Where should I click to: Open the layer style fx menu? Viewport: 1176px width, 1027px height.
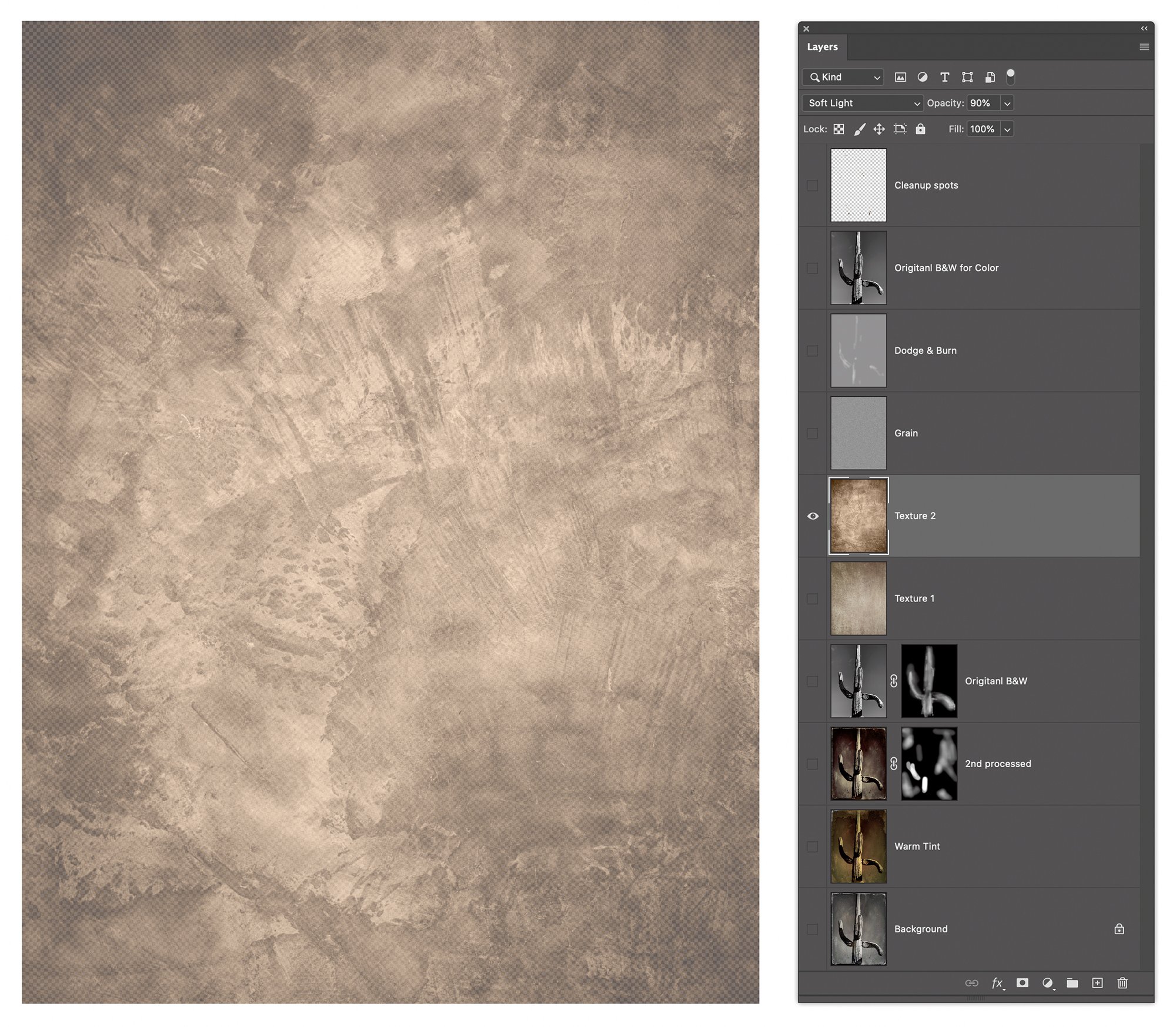click(997, 983)
